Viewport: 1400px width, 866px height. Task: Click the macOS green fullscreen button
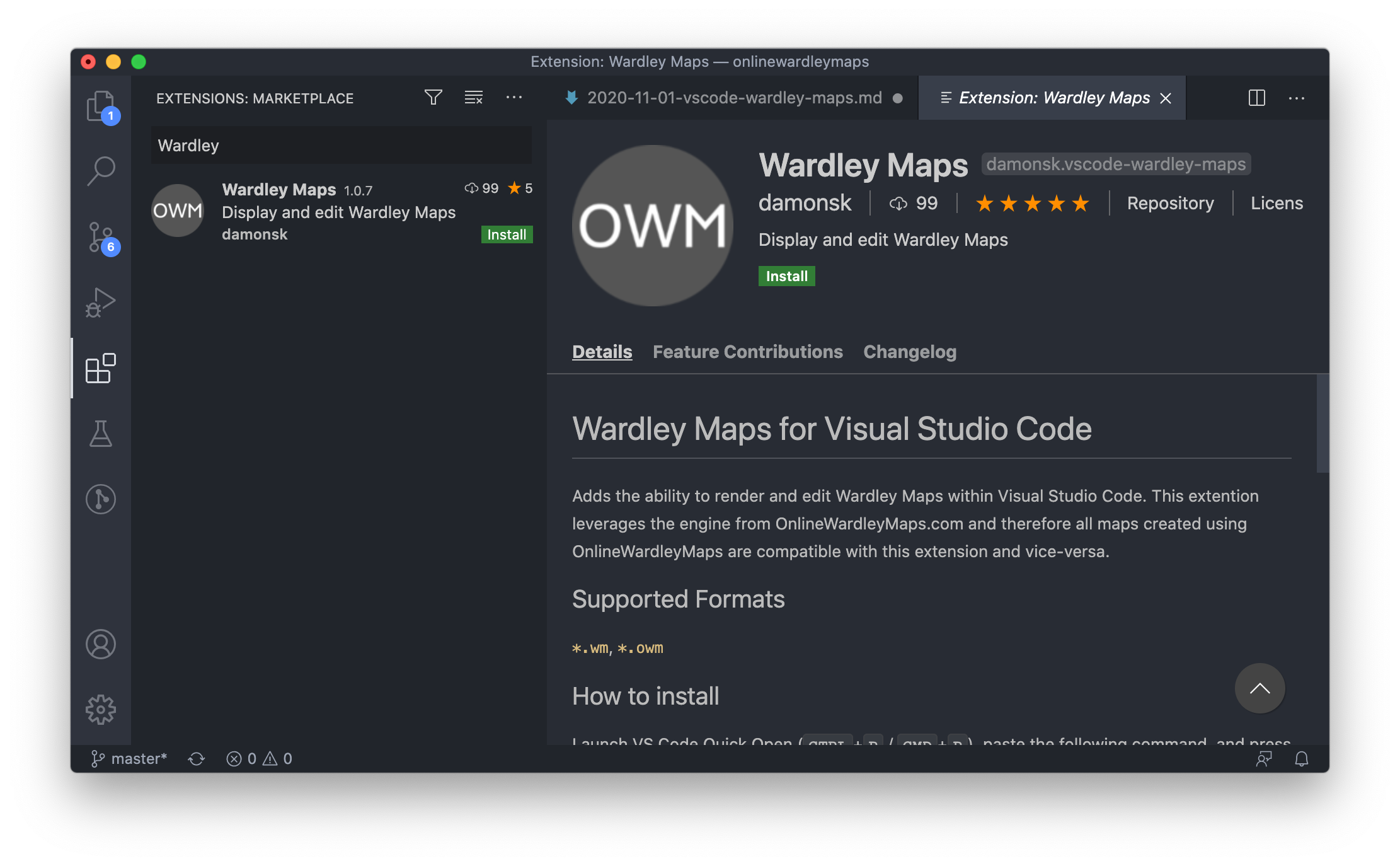click(x=139, y=62)
